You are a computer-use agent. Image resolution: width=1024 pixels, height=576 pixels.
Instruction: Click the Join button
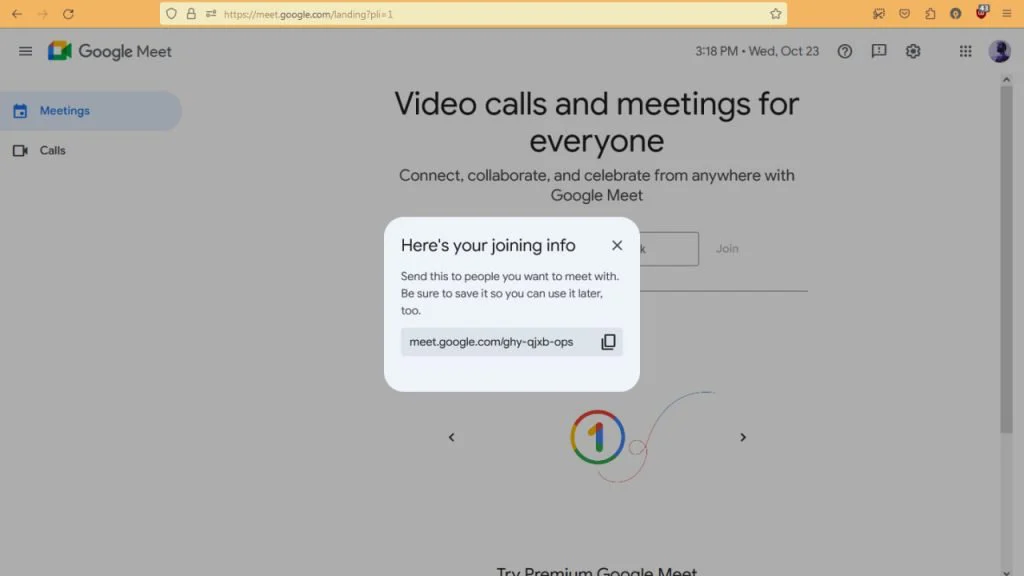(x=727, y=248)
